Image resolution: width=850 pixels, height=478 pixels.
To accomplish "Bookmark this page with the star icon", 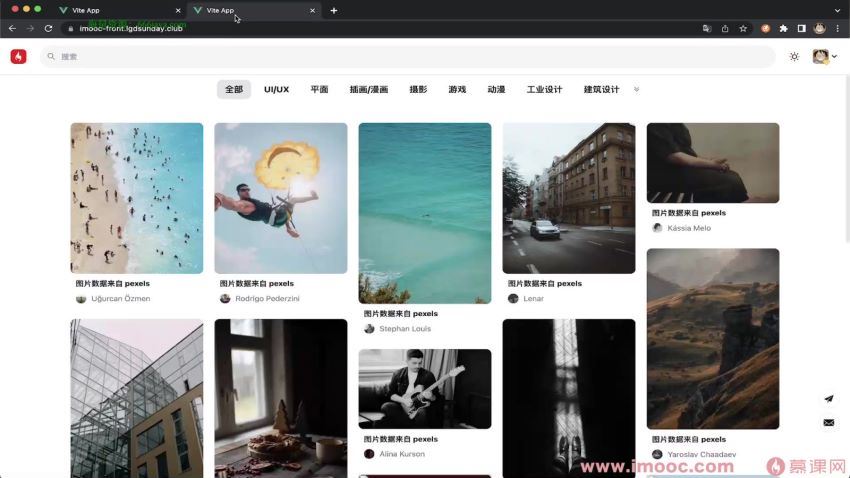I will click(743, 28).
